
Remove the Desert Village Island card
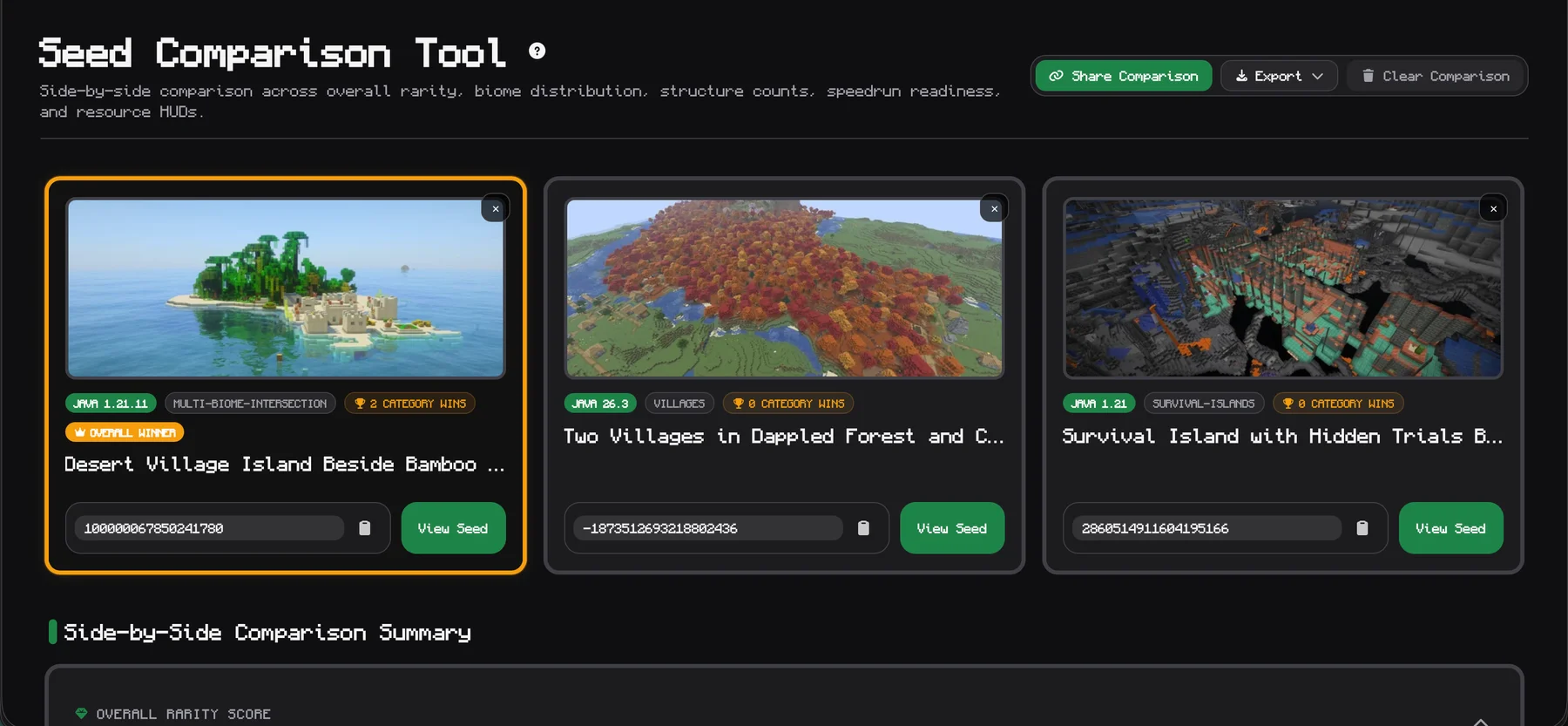(495, 208)
